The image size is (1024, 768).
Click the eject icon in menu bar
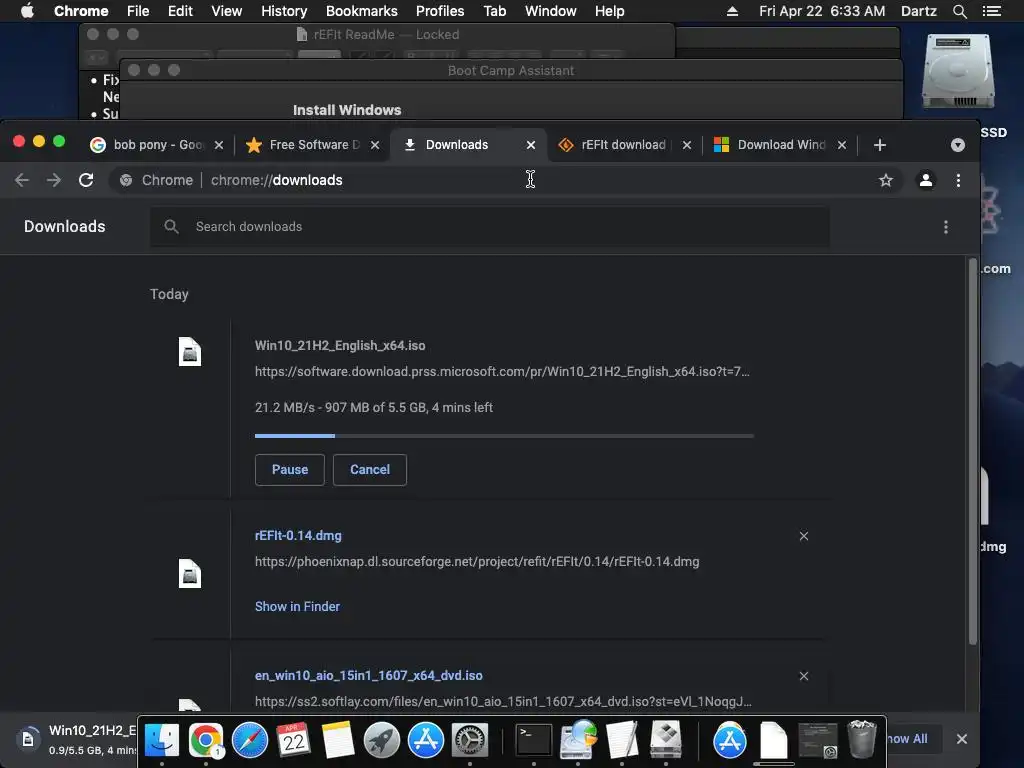[732, 11]
